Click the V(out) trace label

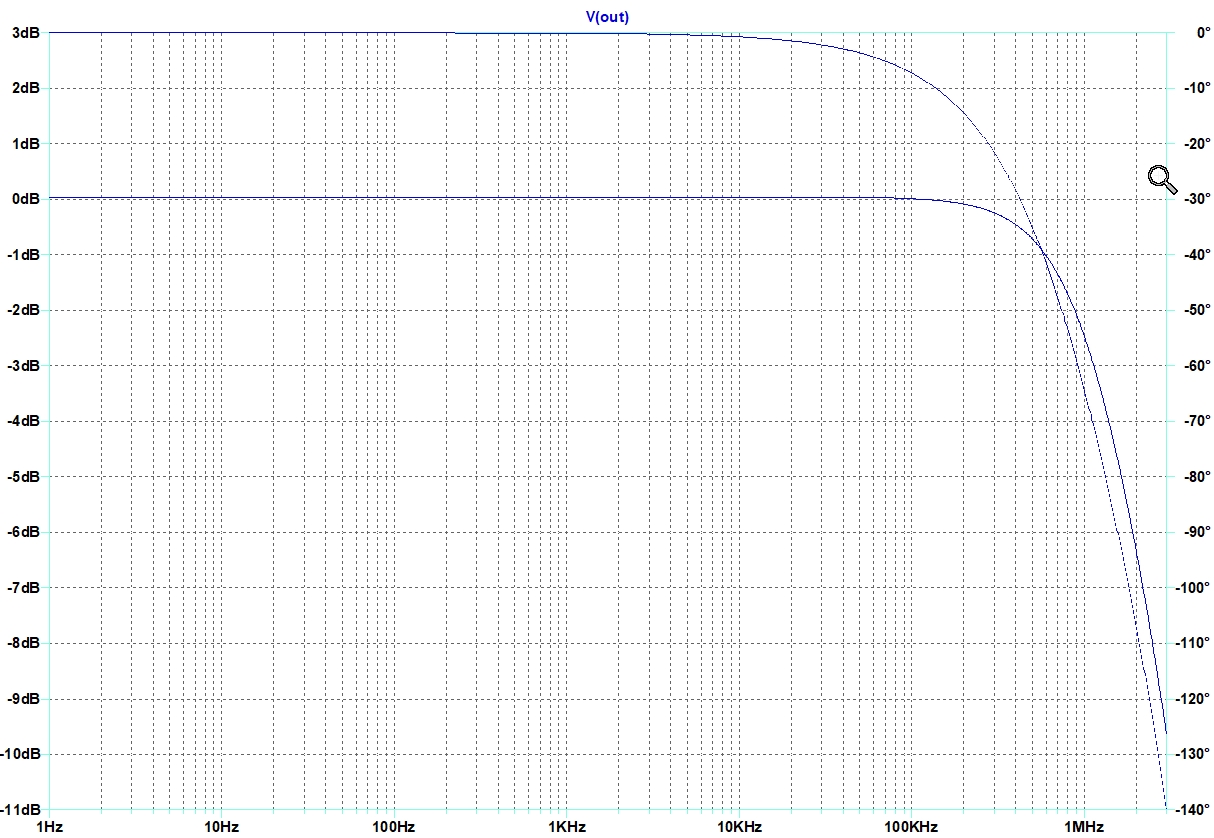[607, 17]
